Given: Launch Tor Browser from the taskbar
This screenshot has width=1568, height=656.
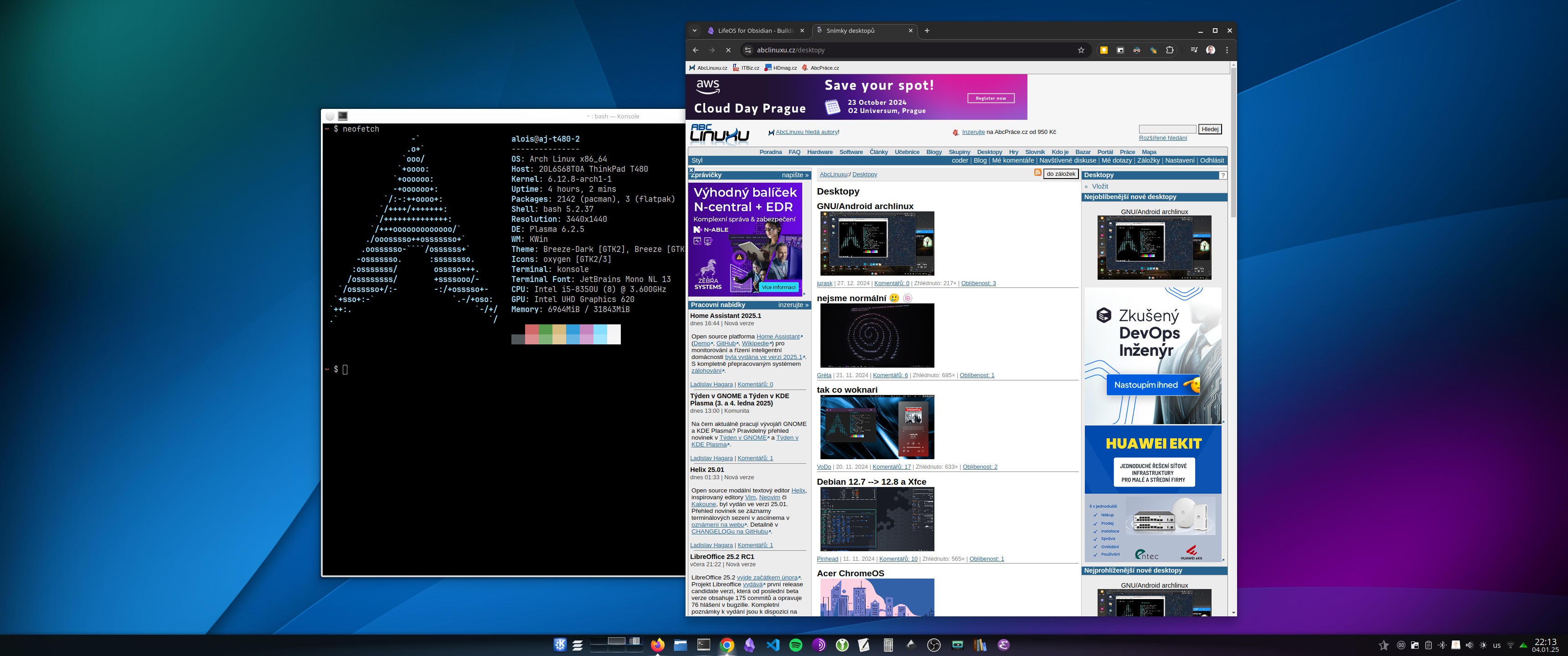Looking at the screenshot, I should (819, 645).
